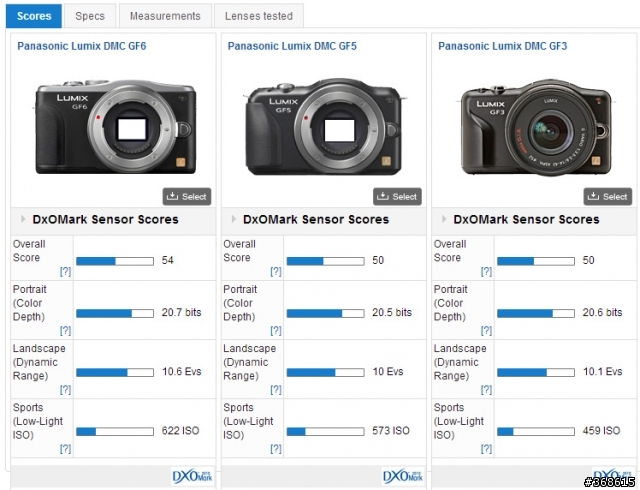Viewport: 640px width, 490px height.
Task: Open the [?] help for GF3 Sports Low-Light ISO
Action: [487, 449]
